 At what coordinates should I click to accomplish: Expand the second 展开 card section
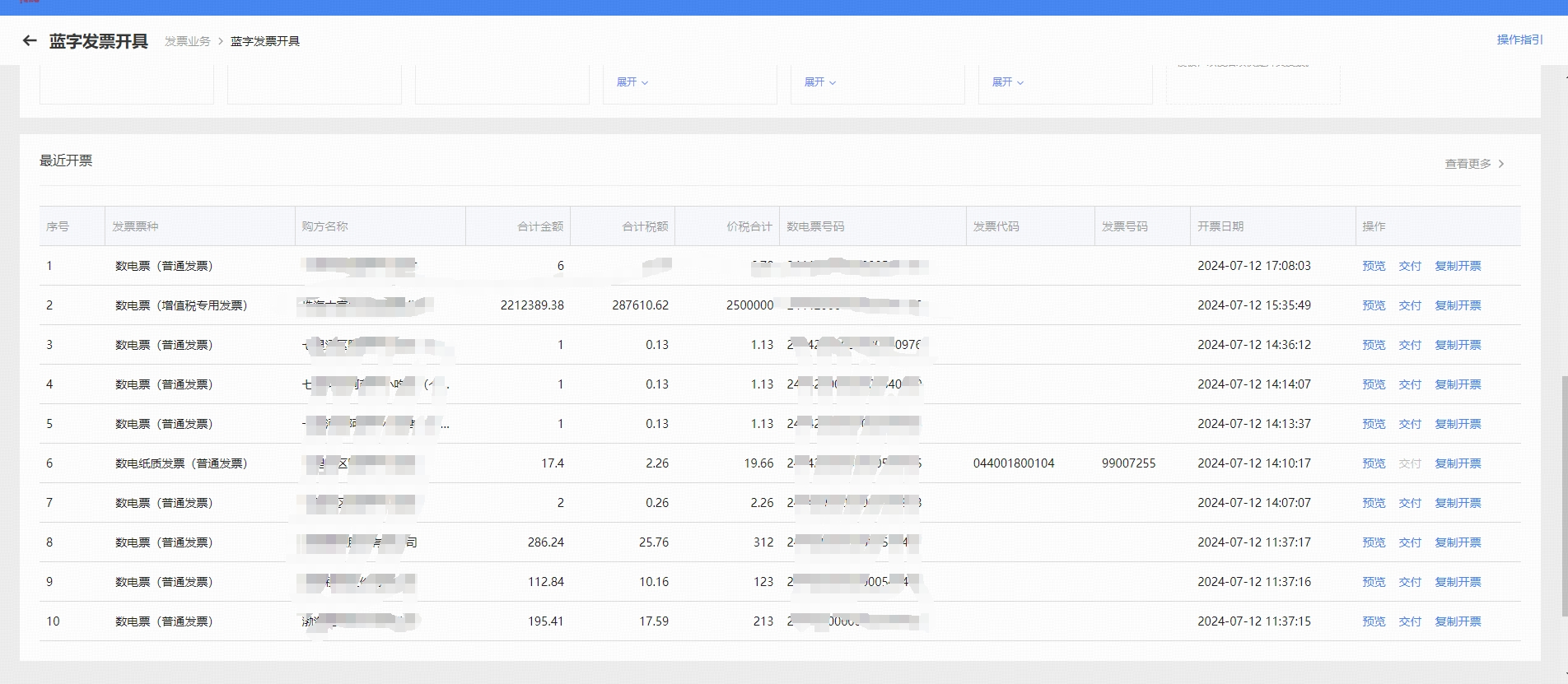pos(820,82)
